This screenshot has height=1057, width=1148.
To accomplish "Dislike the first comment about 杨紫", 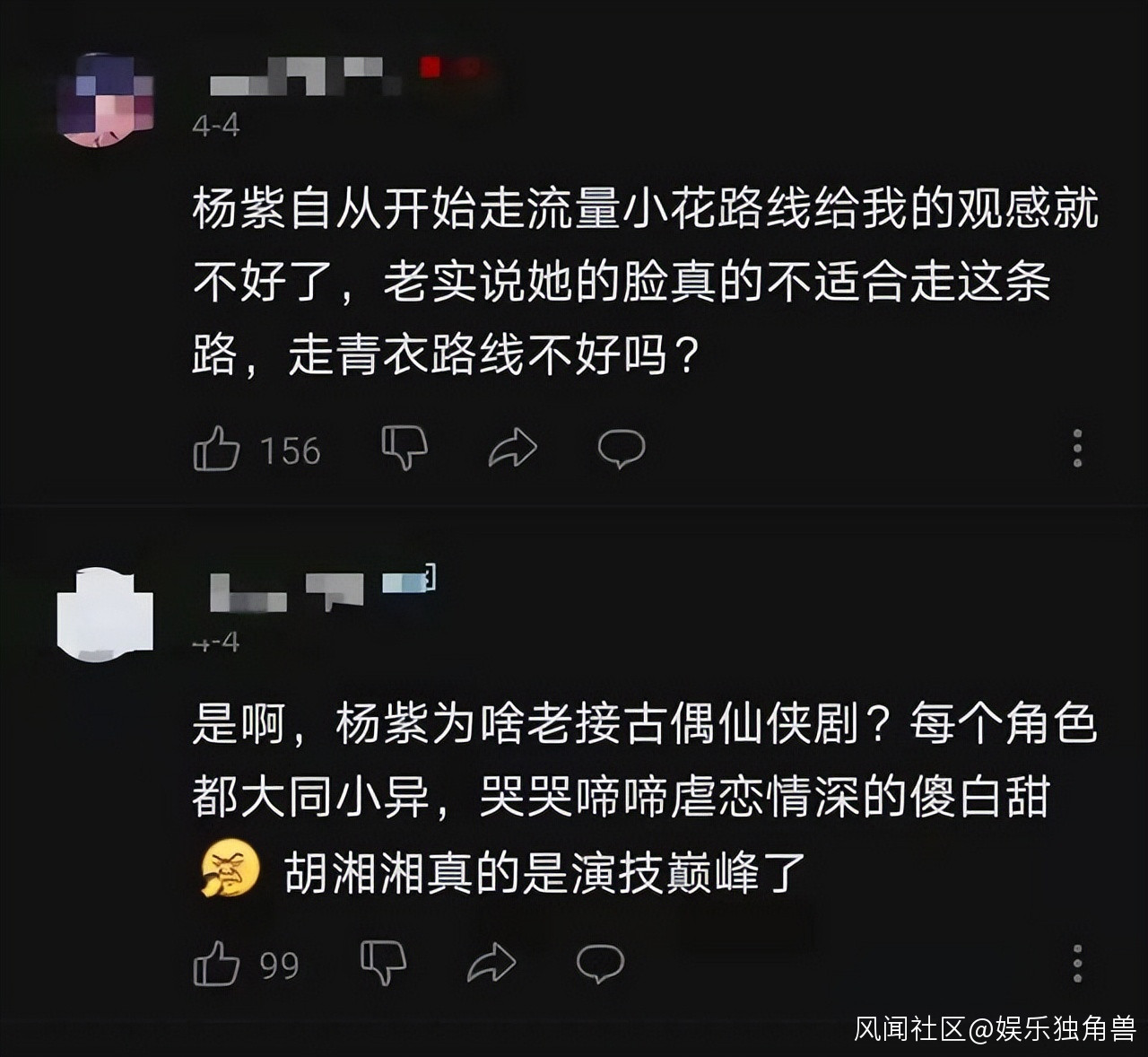I will (404, 448).
